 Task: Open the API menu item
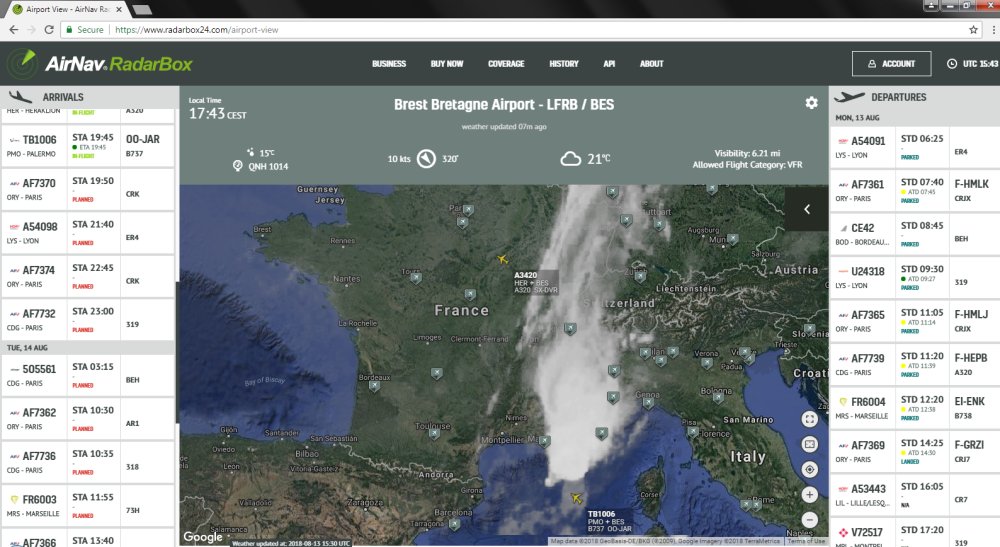(609, 64)
